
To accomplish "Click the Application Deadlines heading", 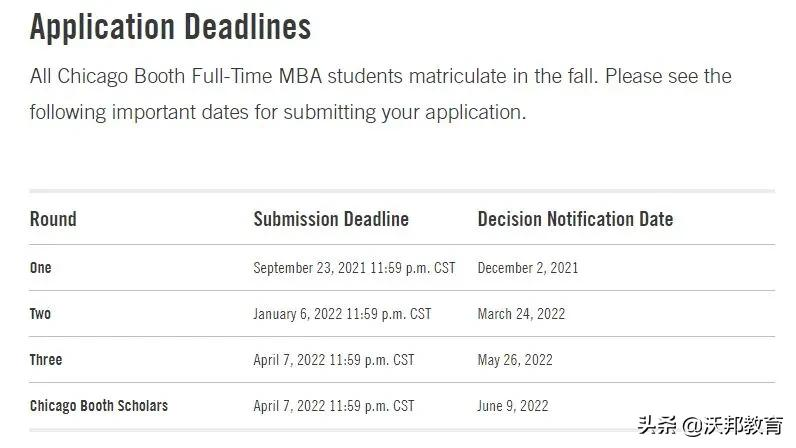I will pyautogui.click(x=170, y=27).
